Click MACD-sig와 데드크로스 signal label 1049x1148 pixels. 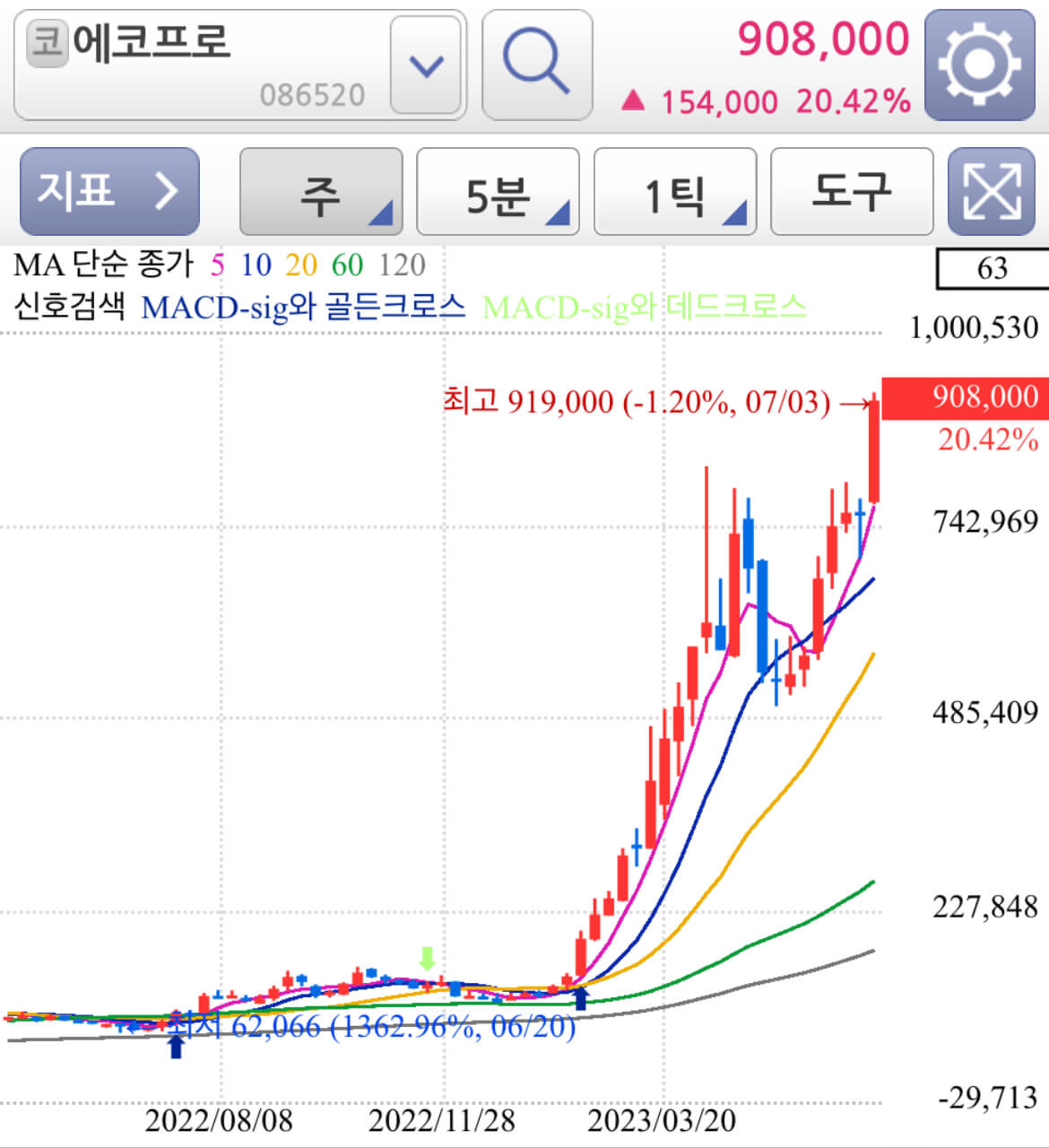[x=644, y=307]
